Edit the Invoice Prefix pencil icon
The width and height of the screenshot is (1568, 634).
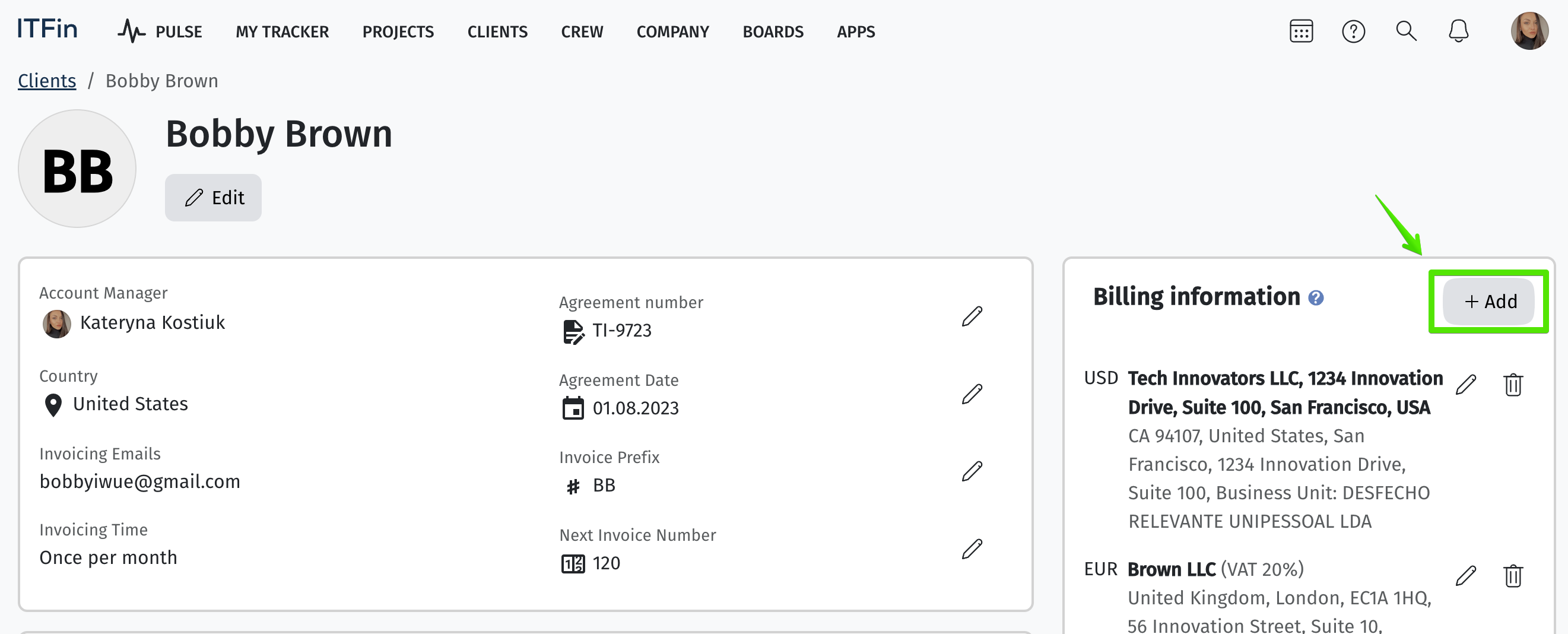[972, 471]
